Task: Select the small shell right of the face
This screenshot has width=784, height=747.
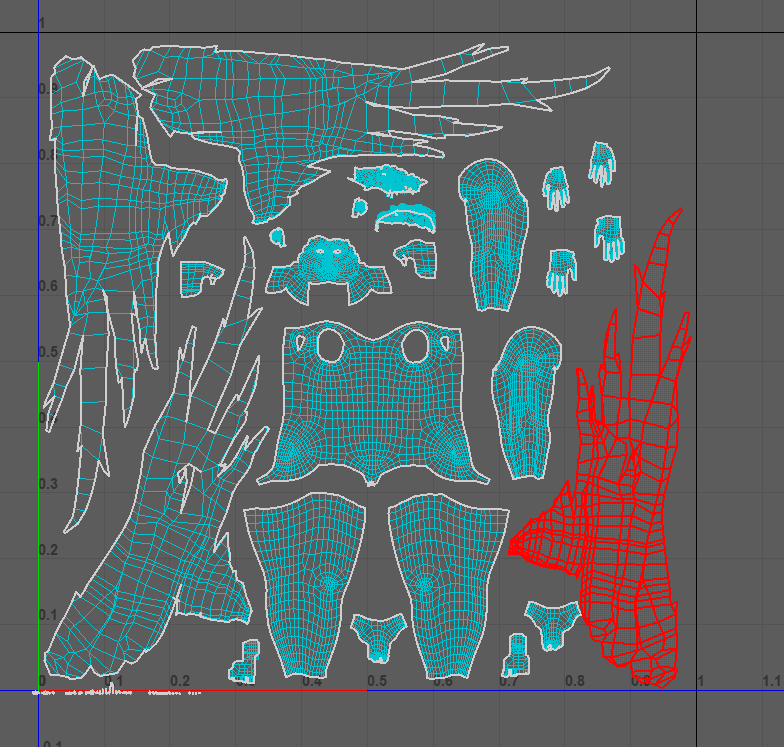Action: click(x=418, y=257)
